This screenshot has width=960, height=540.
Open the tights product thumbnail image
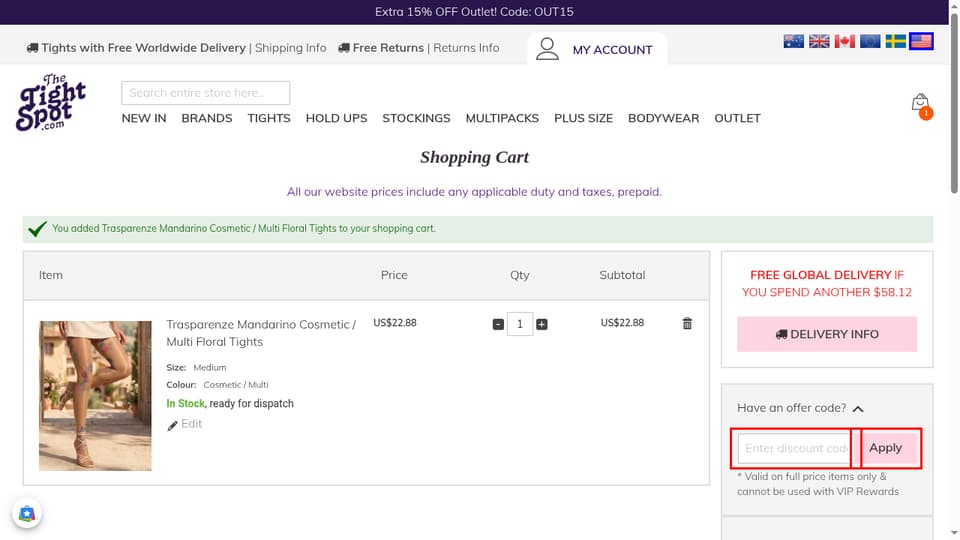pyautogui.click(x=95, y=396)
